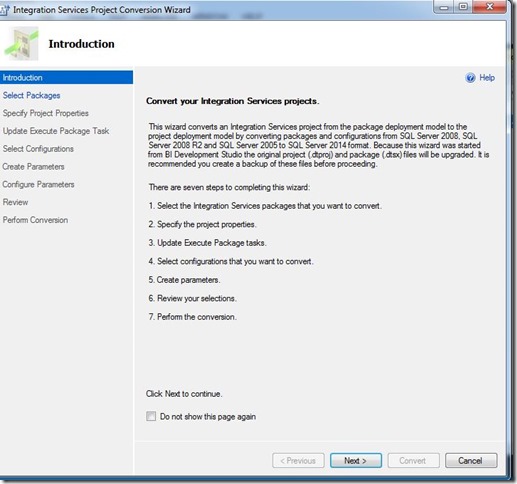Select the Introduction step in sidebar

66,78
